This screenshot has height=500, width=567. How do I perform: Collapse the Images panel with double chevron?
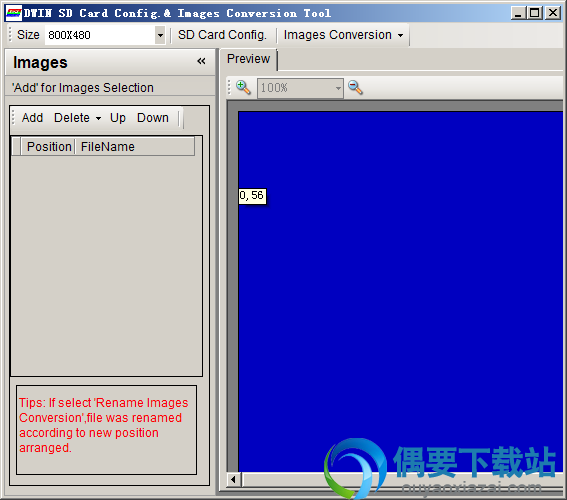click(x=201, y=61)
